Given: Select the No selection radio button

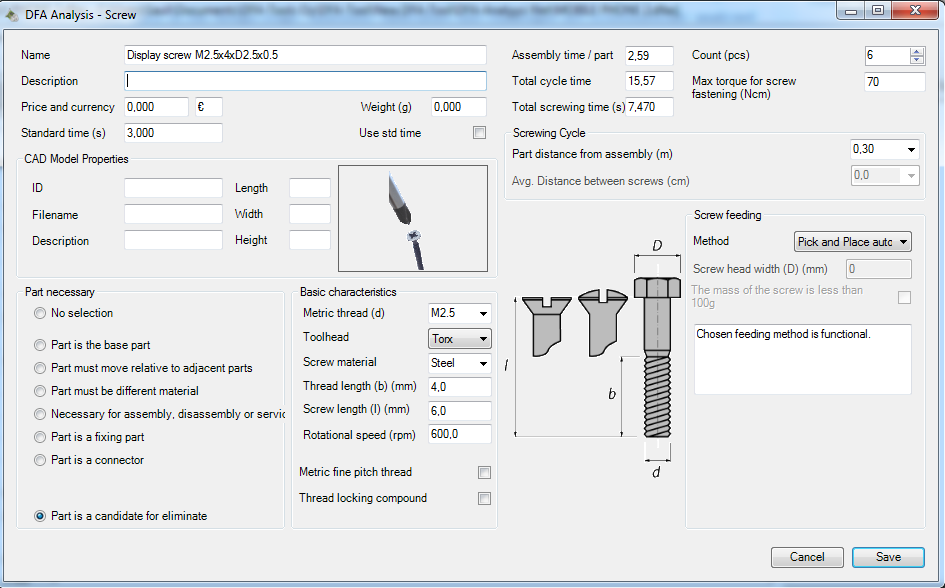Looking at the screenshot, I should coord(40,313).
